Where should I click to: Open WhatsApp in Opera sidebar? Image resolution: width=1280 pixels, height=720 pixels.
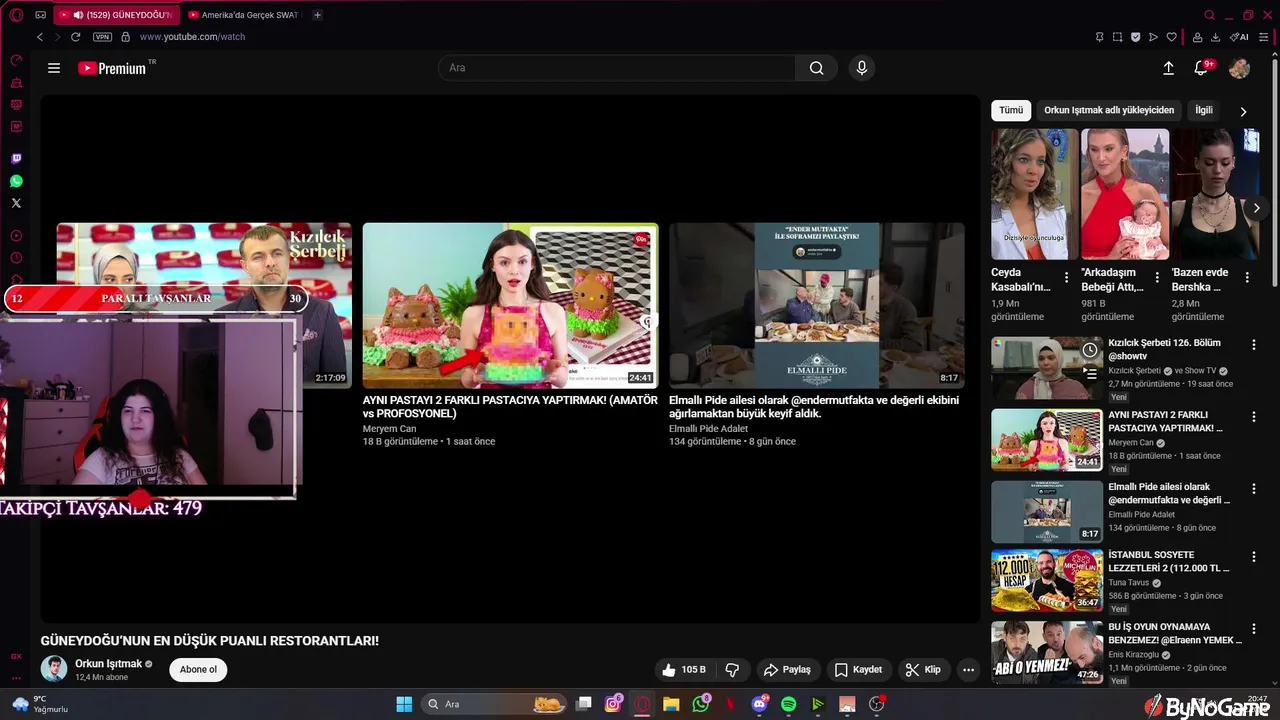pos(16,181)
